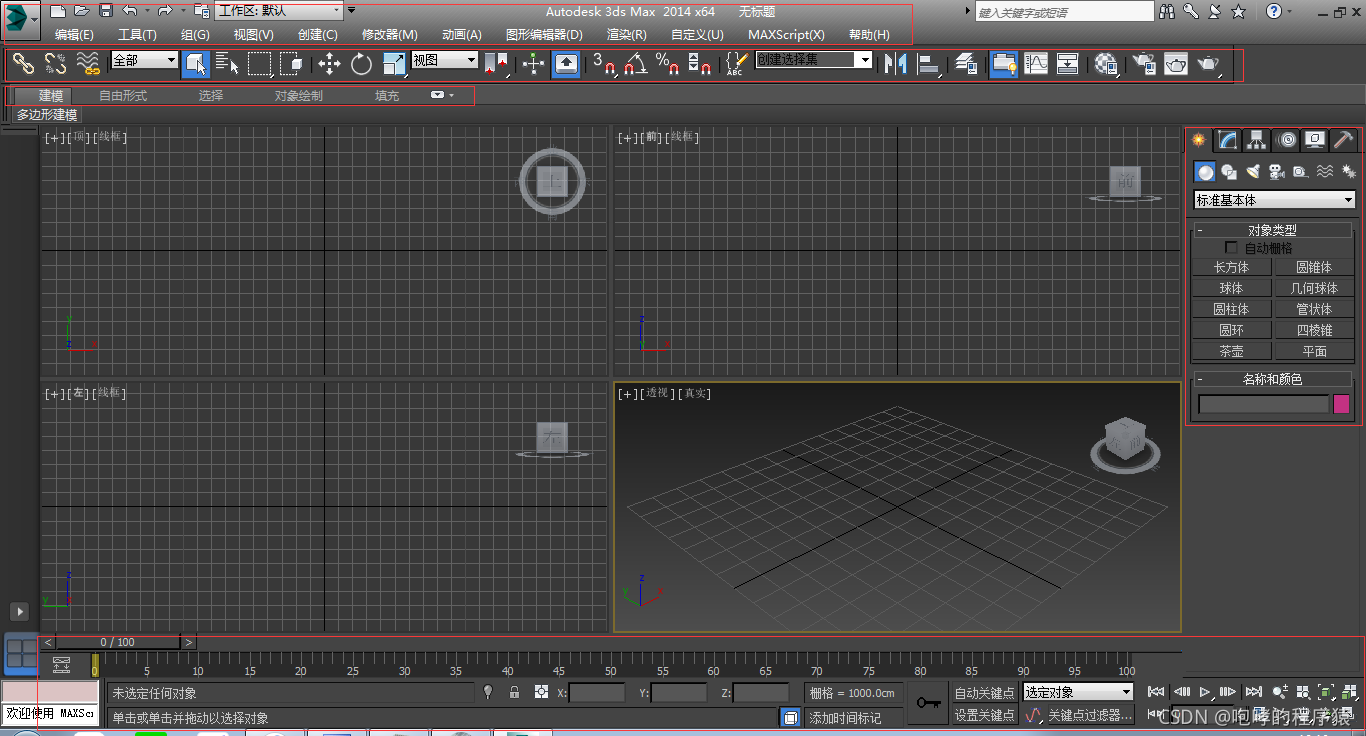Enable the 自动栅格 checkbox
This screenshot has height=736, width=1366.
pyautogui.click(x=1232, y=247)
